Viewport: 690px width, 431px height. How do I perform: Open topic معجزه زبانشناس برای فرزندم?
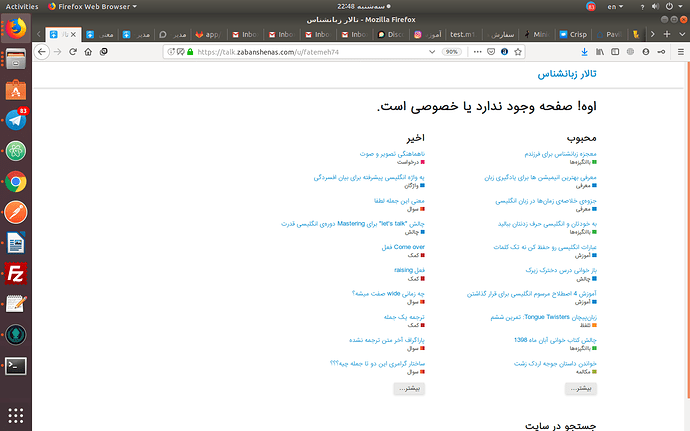click(x=560, y=154)
